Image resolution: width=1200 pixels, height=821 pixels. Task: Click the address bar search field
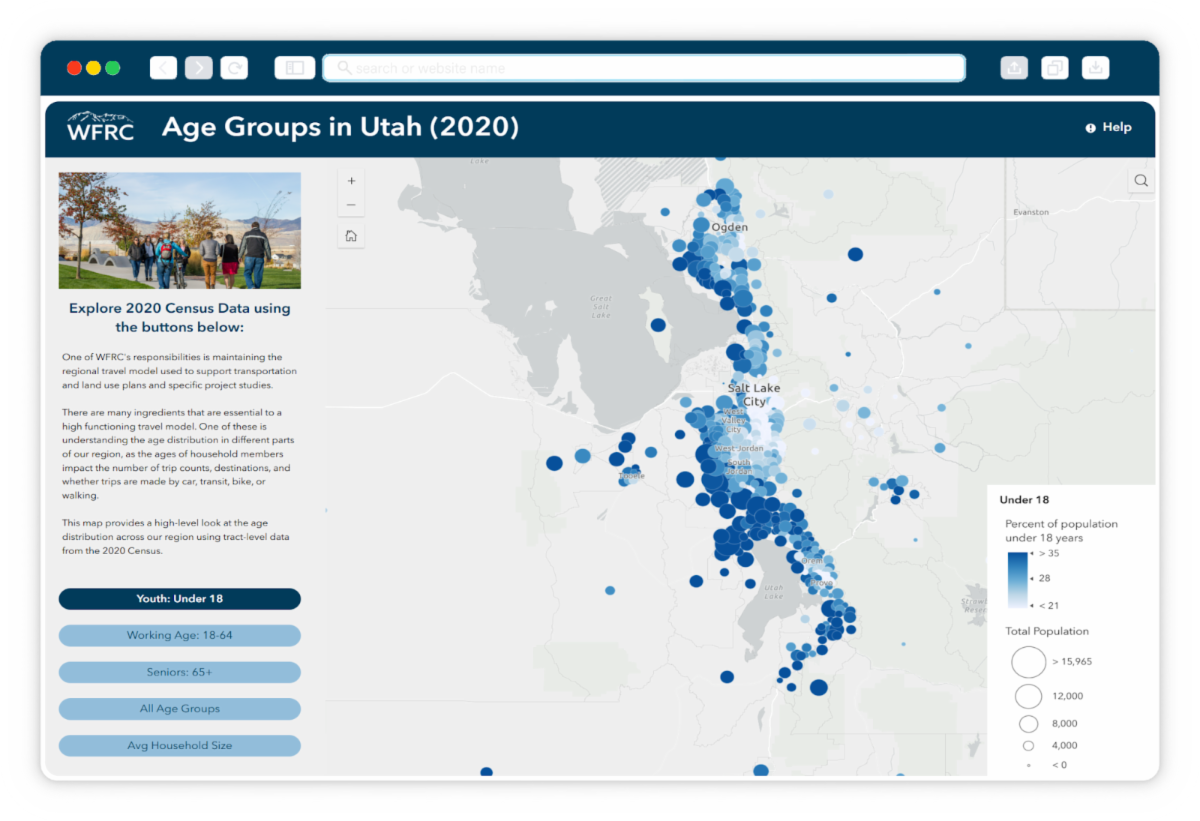click(644, 68)
